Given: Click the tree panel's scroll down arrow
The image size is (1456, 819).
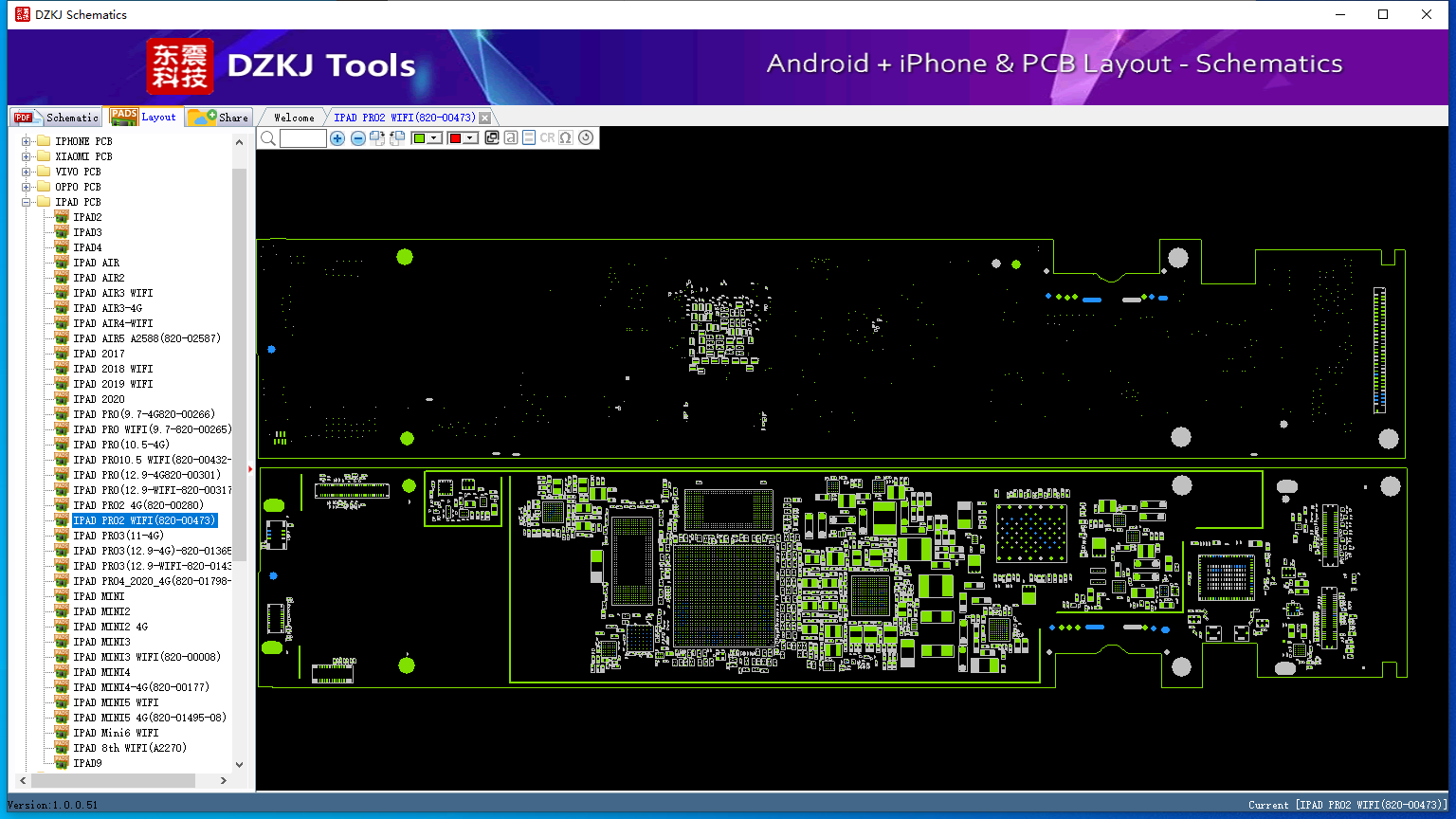Looking at the screenshot, I should [x=239, y=764].
